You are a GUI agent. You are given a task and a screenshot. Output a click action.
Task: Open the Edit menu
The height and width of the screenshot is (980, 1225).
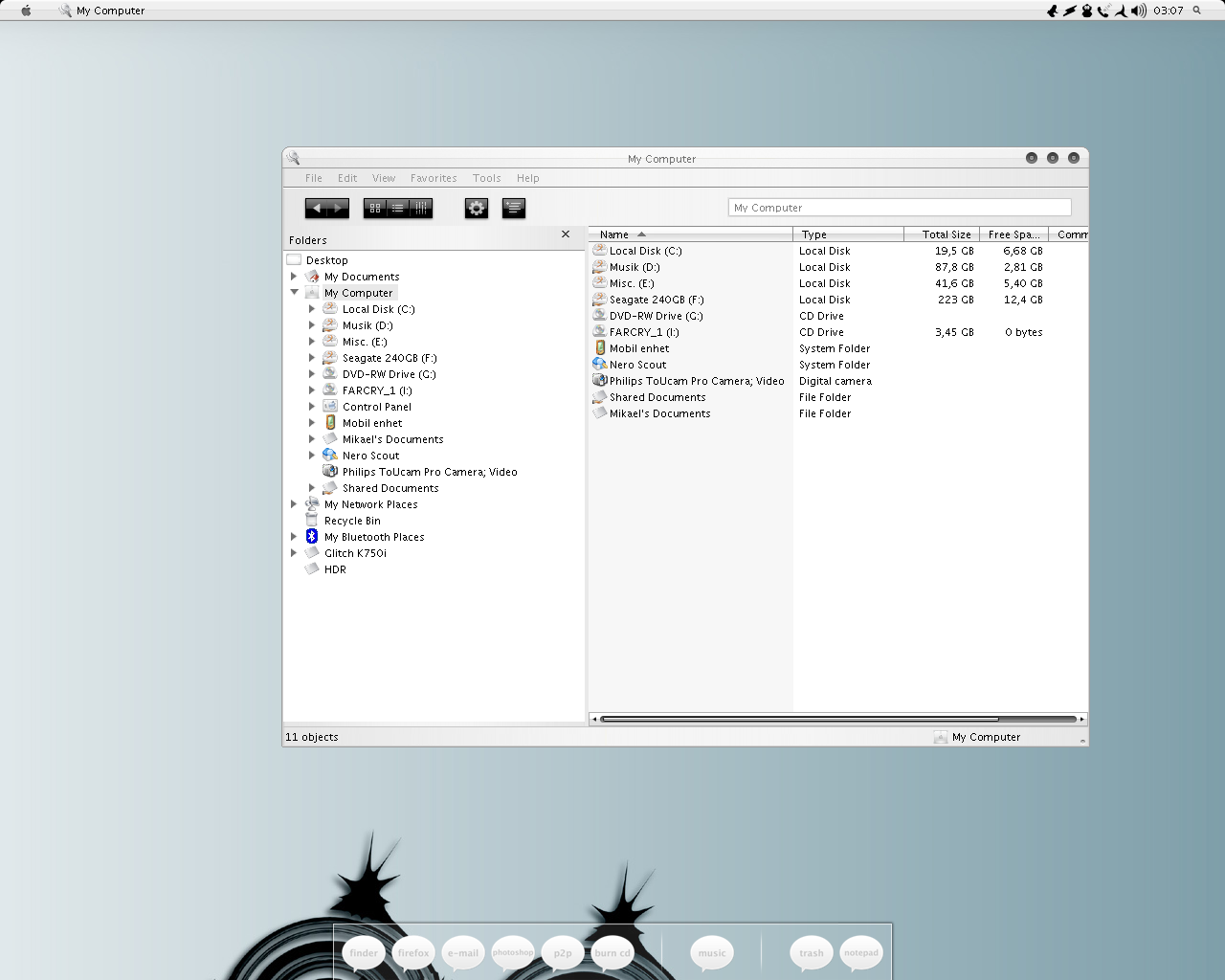347,178
